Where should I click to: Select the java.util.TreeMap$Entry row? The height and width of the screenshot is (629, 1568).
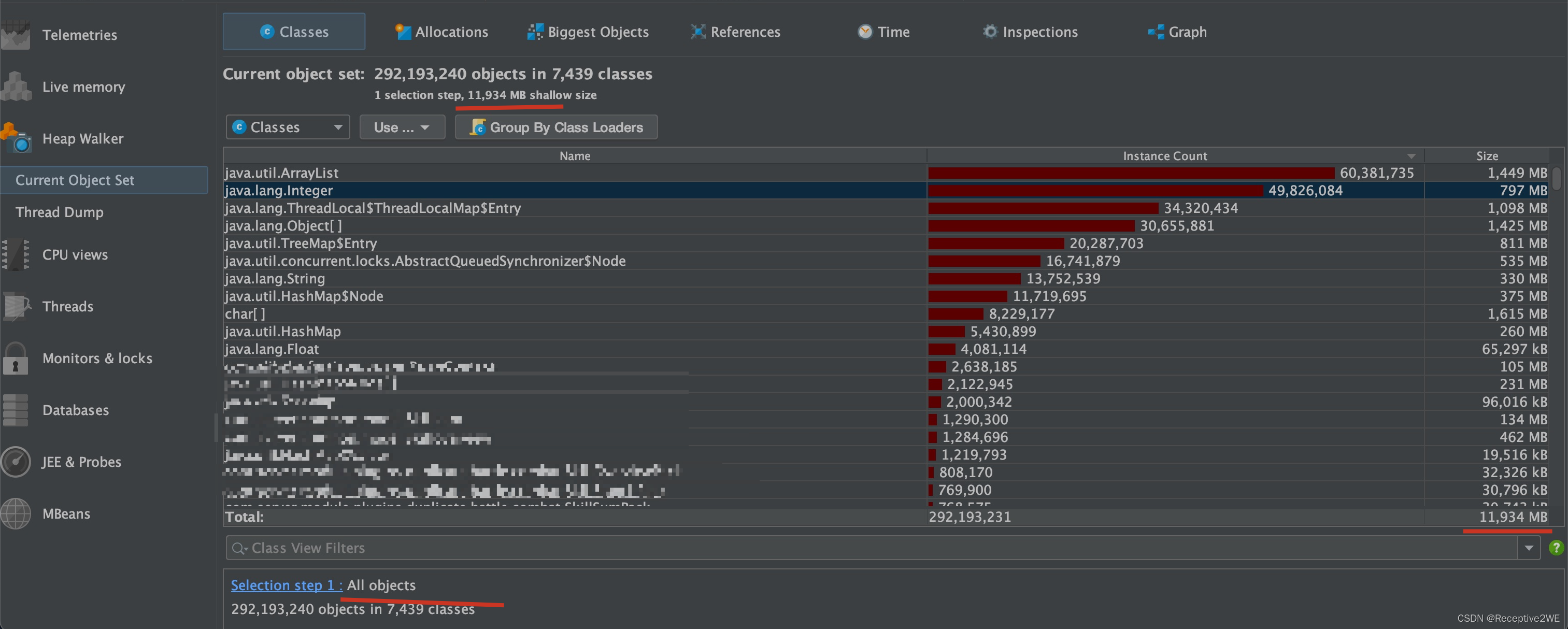point(886,244)
